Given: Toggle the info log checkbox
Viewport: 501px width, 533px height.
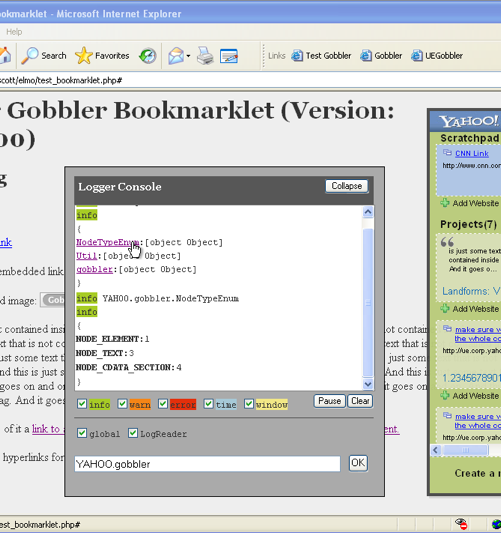Looking at the screenshot, I should point(82,404).
